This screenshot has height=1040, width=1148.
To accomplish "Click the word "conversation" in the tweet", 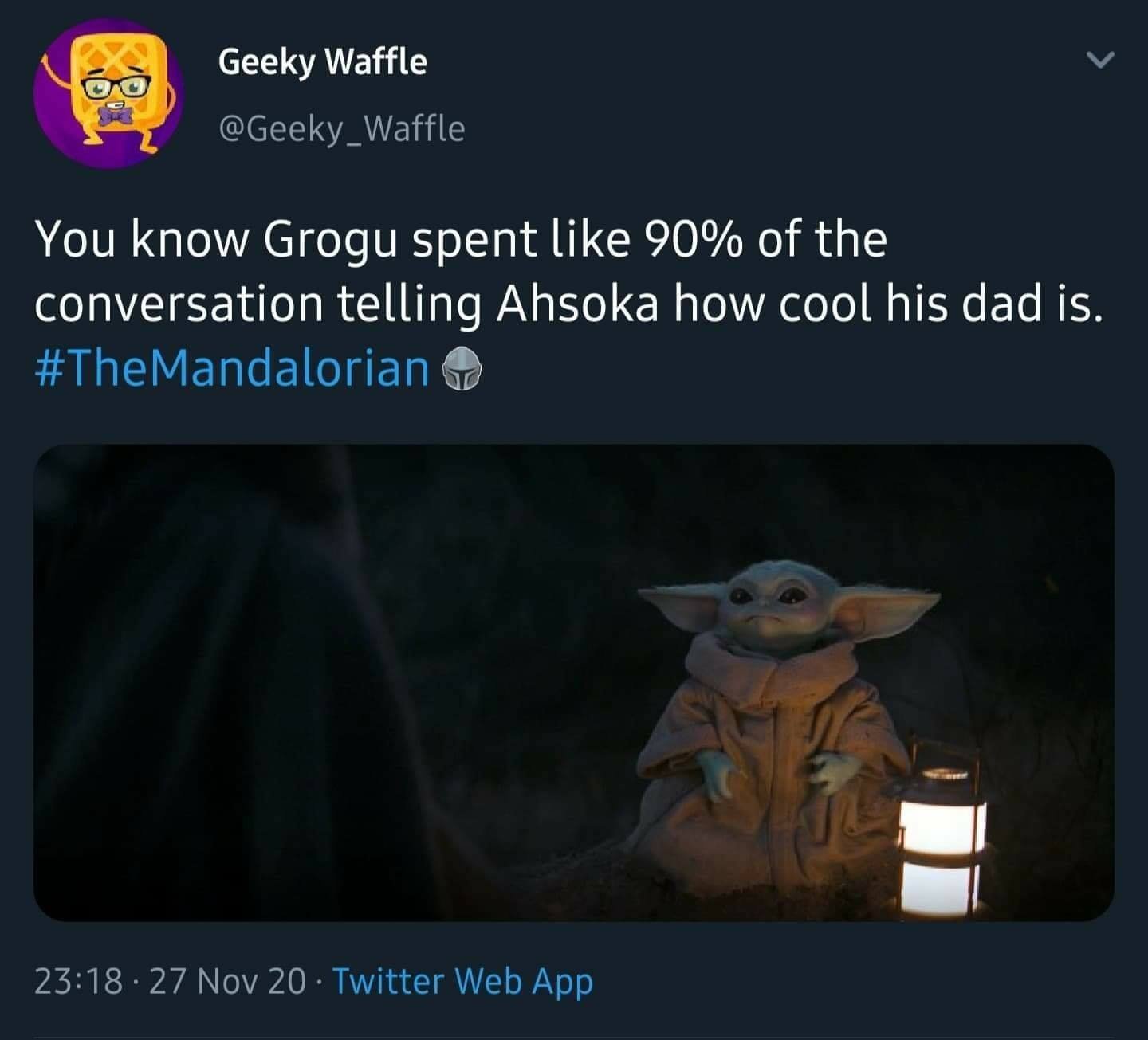I will tap(179, 304).
